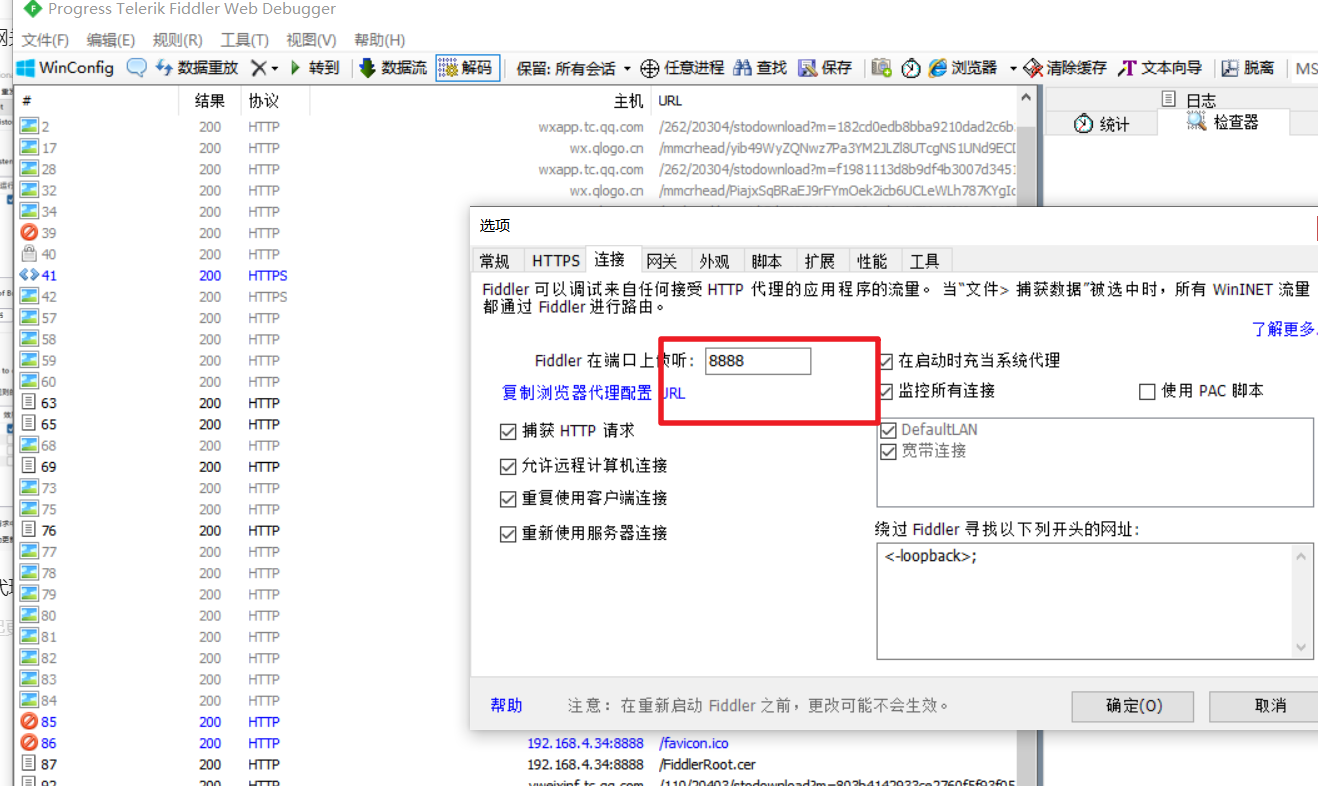Click the 帮助 link in options dialog
The width and height of the screenshot is (1318, 786).
click(x=506, y=705)
